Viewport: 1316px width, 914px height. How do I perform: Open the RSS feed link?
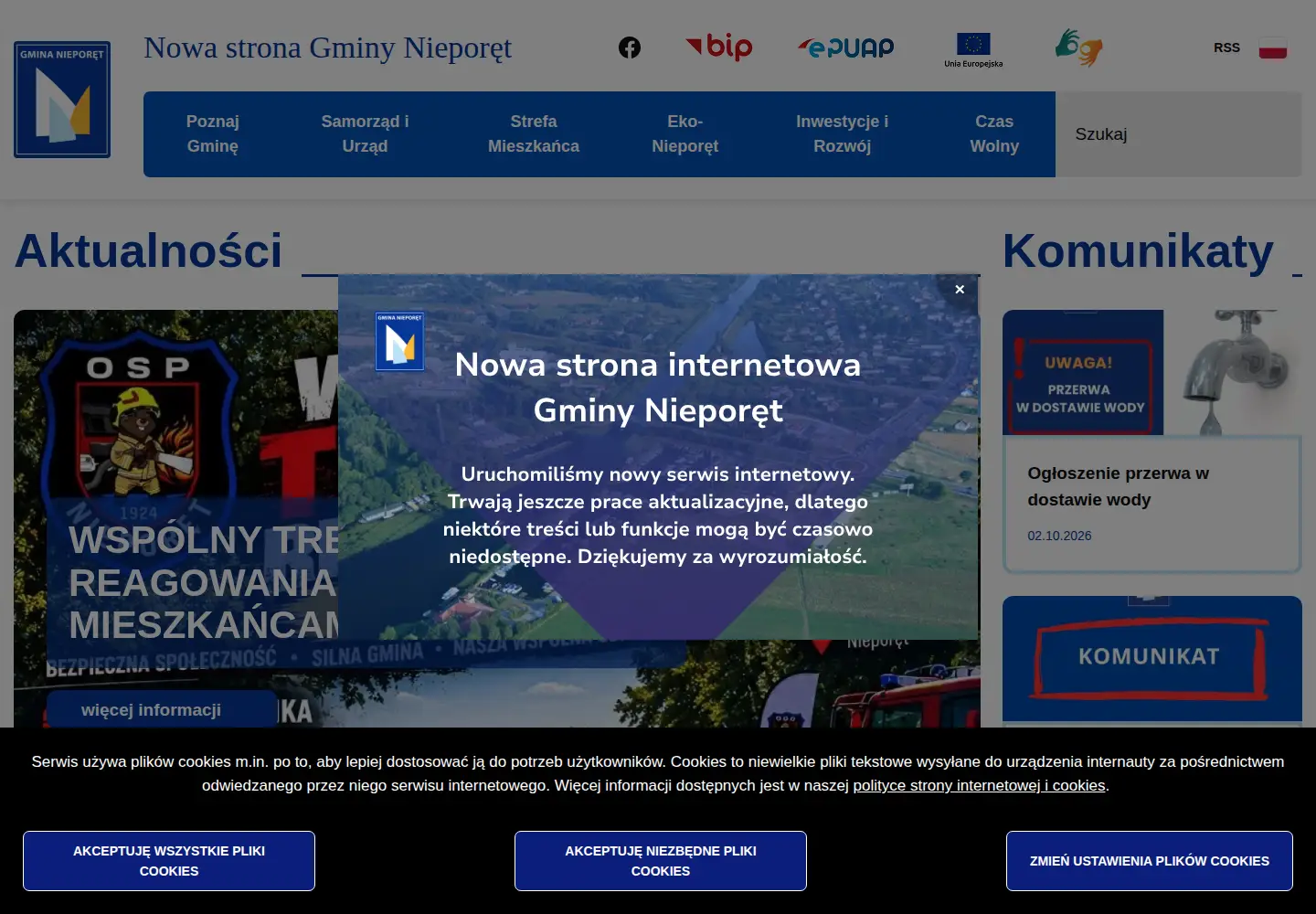click(x=1226, y=48)
